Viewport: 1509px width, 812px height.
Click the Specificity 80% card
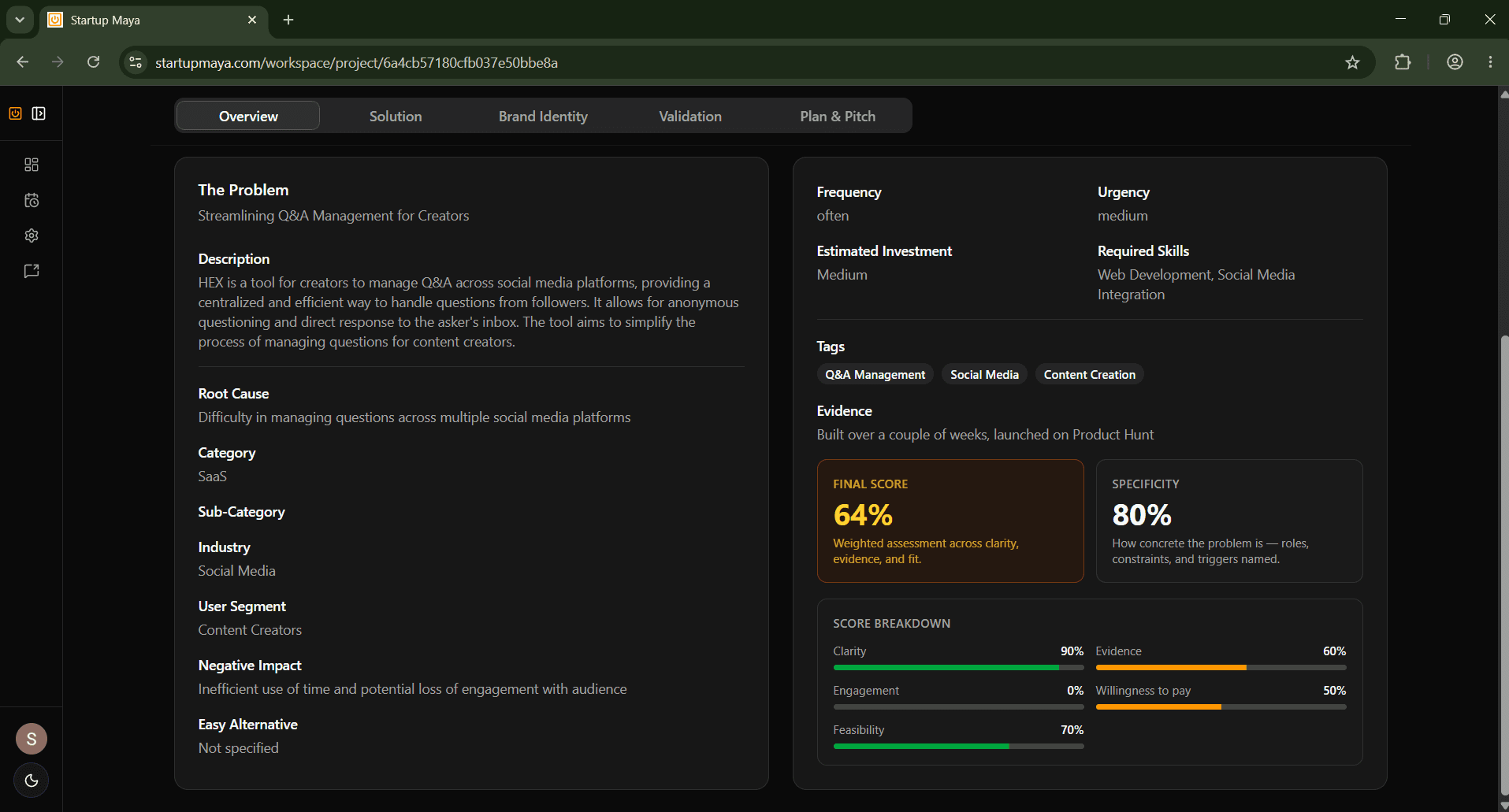pos(1229,521)
